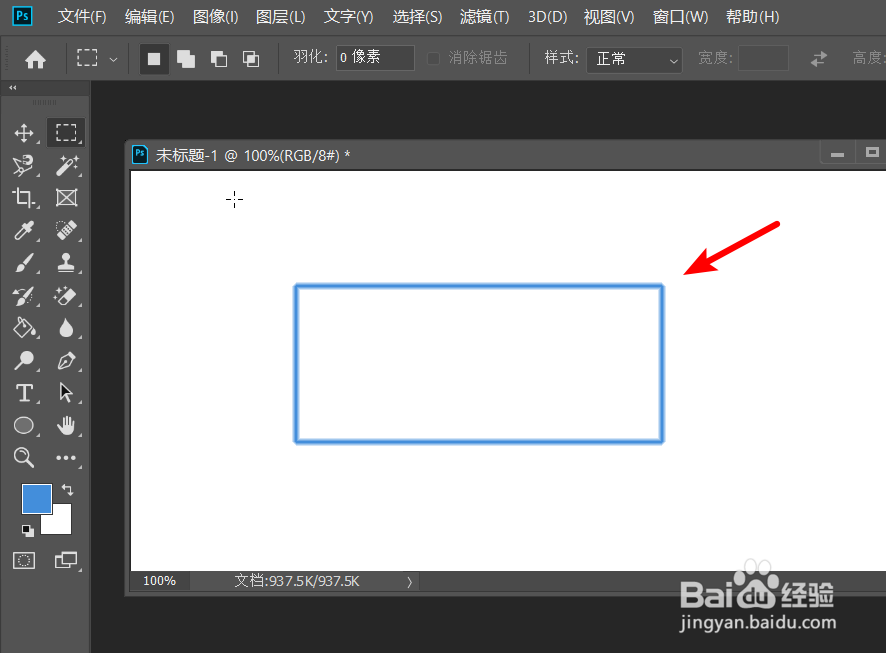Screen dimensions: 886x653
Task: Open the 编辑(E) menu
Action: (149, 17)
